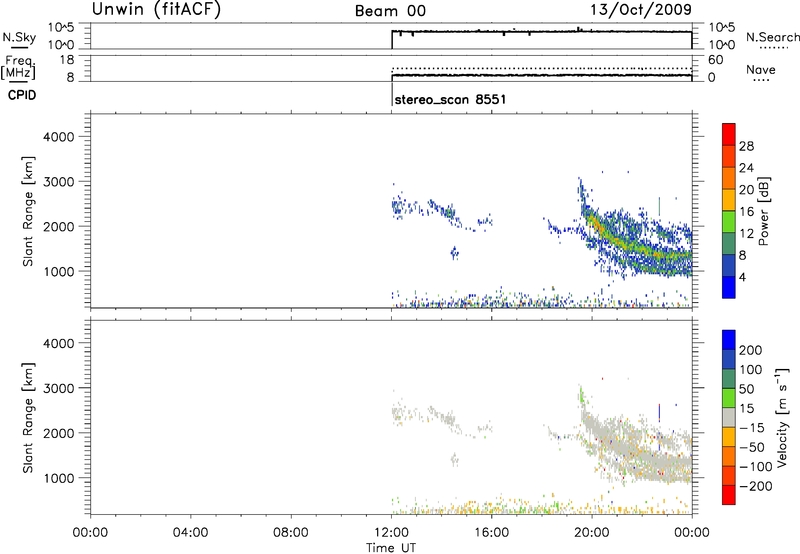Screen dimensions: 800x554
Task: Click the 'CPID' row label
Action: pyautogui.click(x=22, y=95)
